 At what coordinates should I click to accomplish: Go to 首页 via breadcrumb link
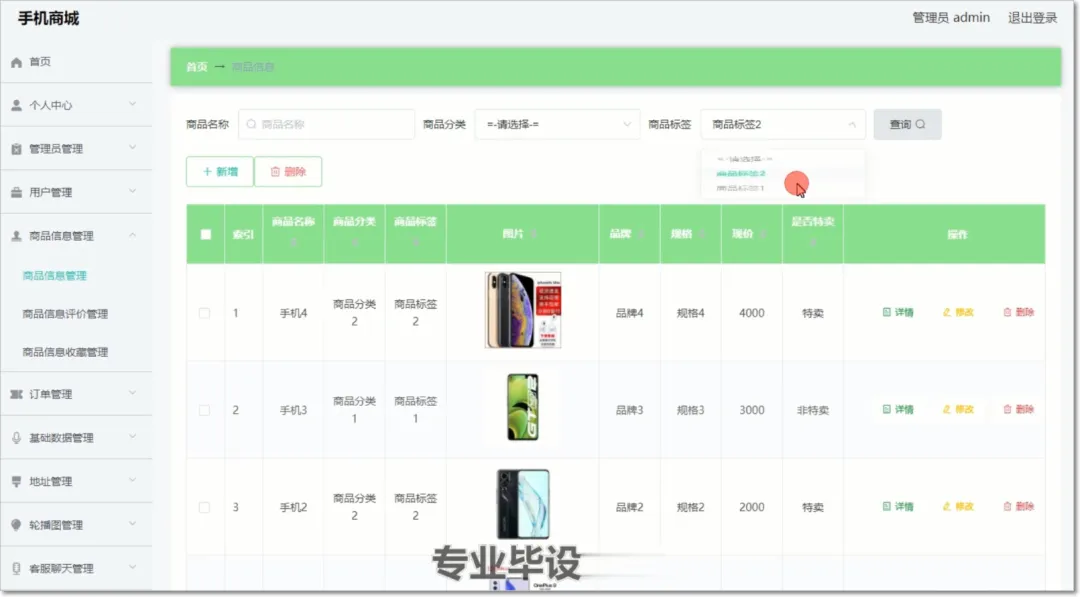pyautogui.click(x=196, y=67)
